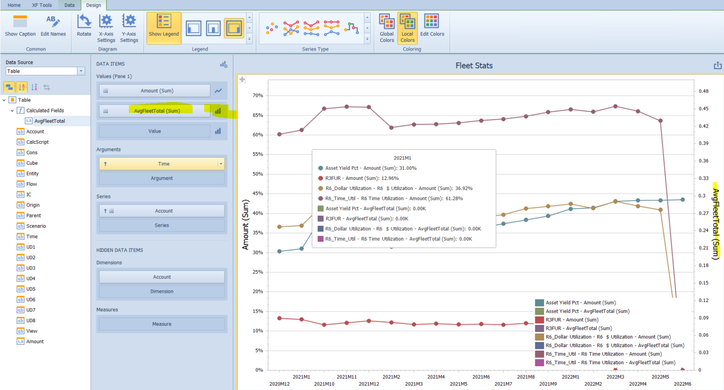Open X-Axis Settings

pyautogui.click(x=106, y=28)
